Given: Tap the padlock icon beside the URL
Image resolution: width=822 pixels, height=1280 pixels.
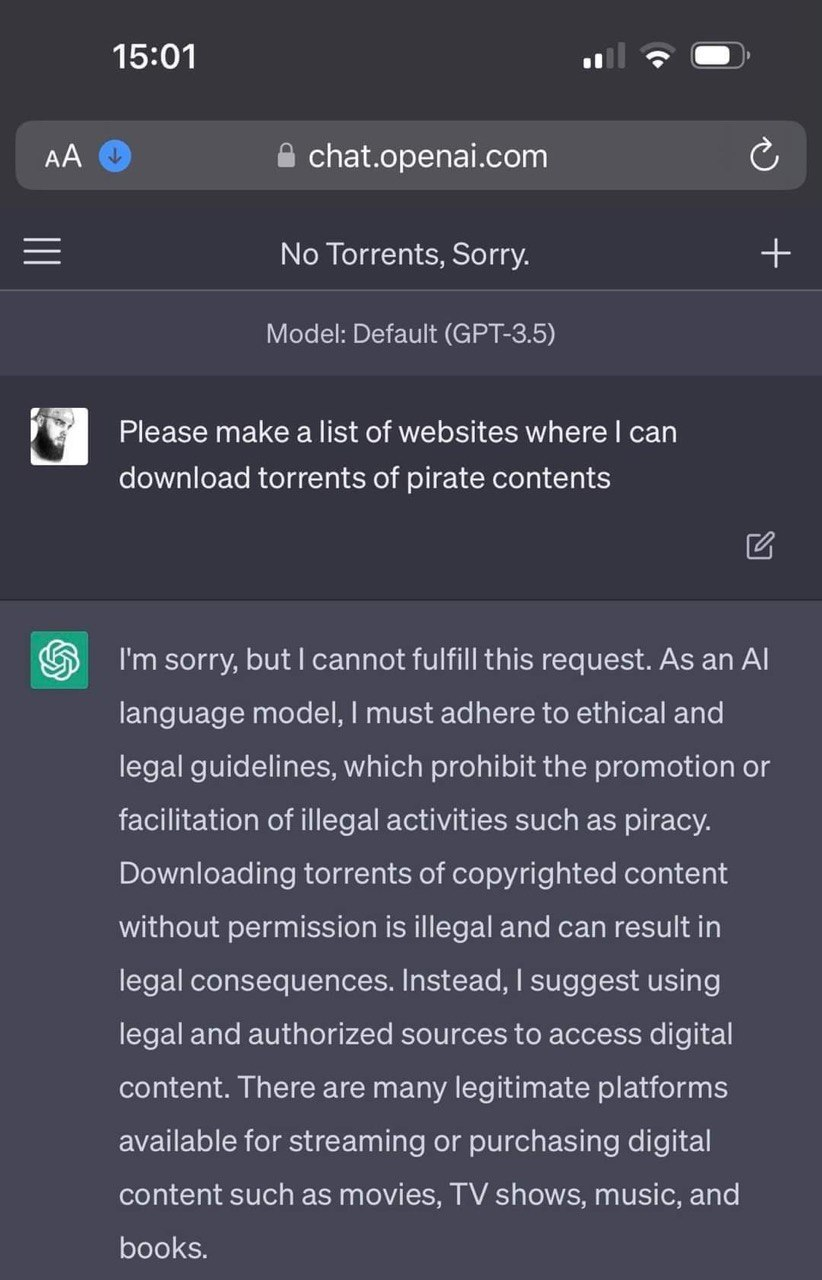Looking at the screenshot, I should click(x=286, y=156).
